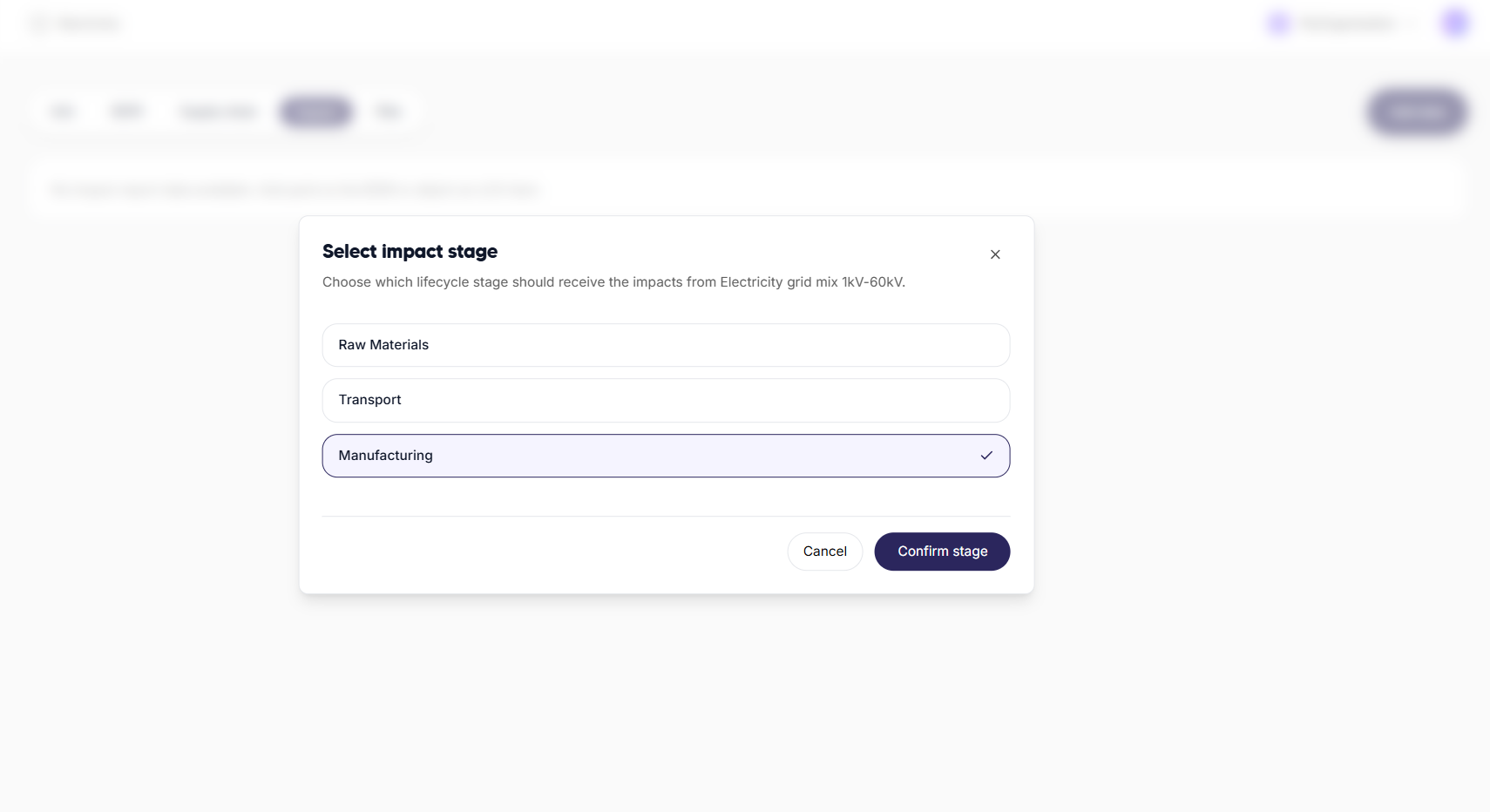This screenshot has width=1490, height=812.
Task: Click the checkmark on the Manufacturing option
Action: coord(985,455)
